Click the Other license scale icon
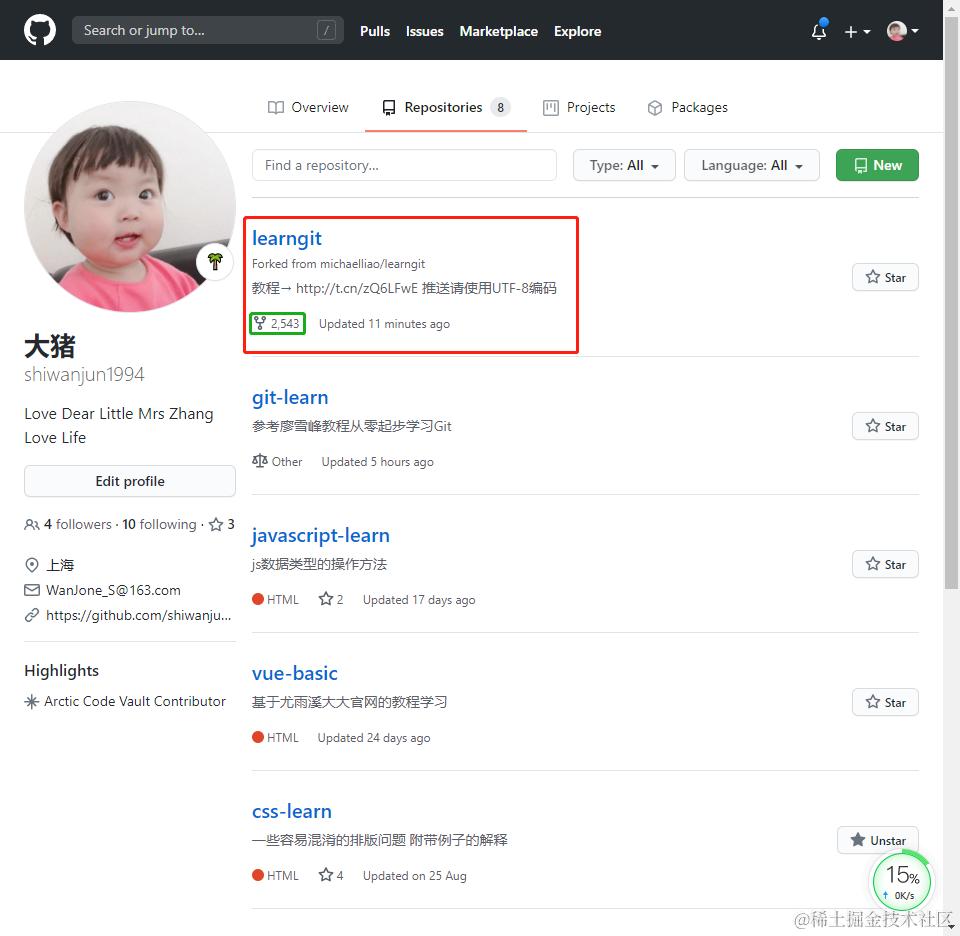Viewport: 960px width, 936px height. [260, 461]
